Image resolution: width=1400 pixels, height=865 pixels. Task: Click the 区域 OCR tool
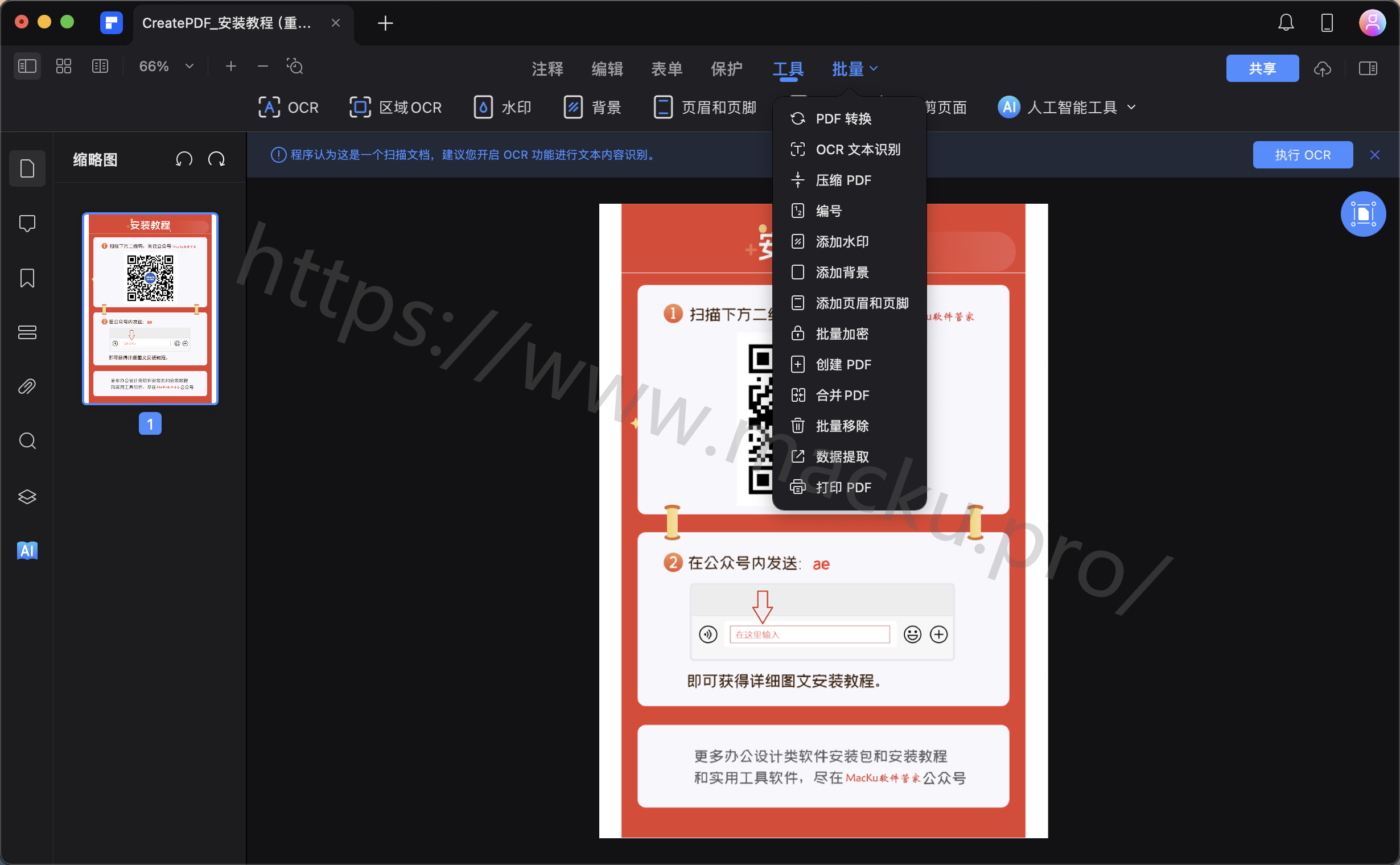pos(396,107)
